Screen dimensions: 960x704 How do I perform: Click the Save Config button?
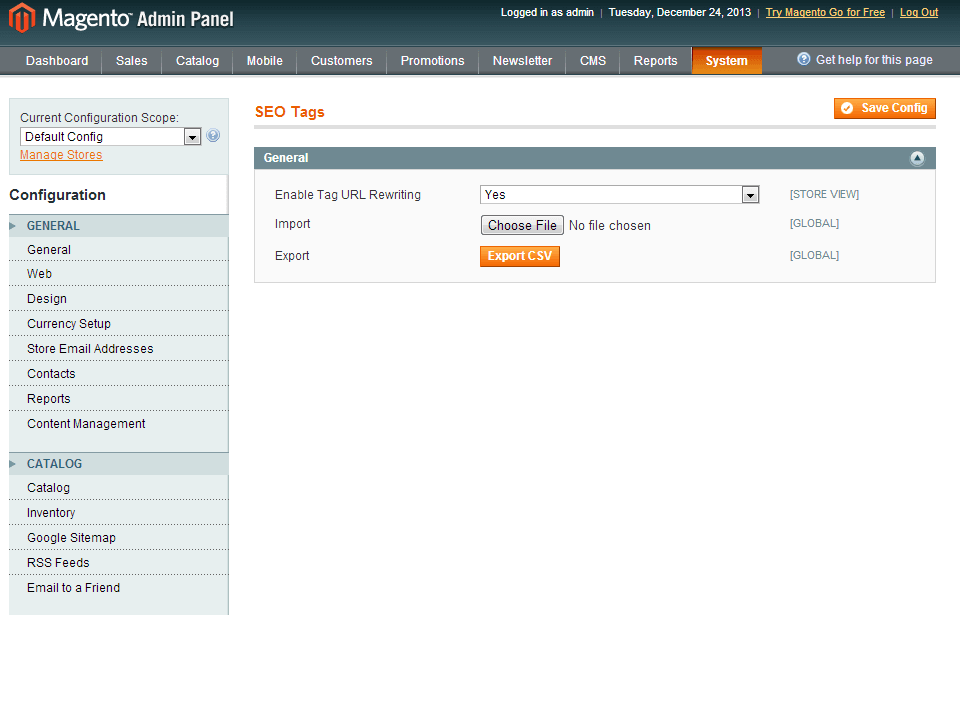click(884, 108)
